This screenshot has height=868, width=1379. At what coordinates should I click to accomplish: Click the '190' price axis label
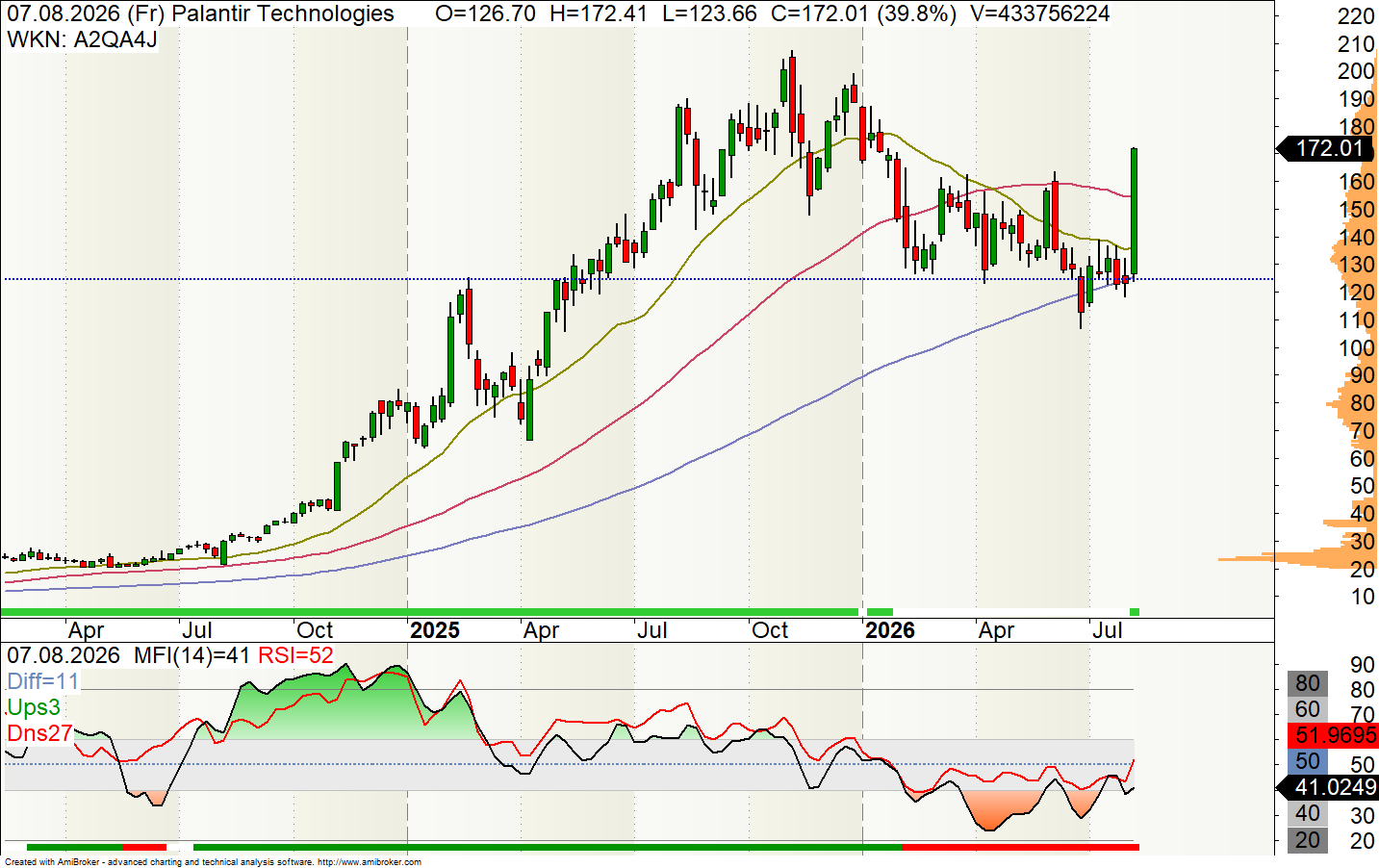(x=1356, y=99)
